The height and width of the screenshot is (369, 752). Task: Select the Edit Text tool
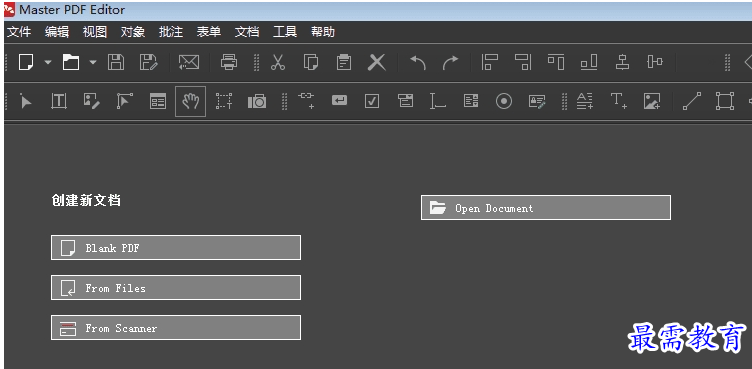coord(59,101)
